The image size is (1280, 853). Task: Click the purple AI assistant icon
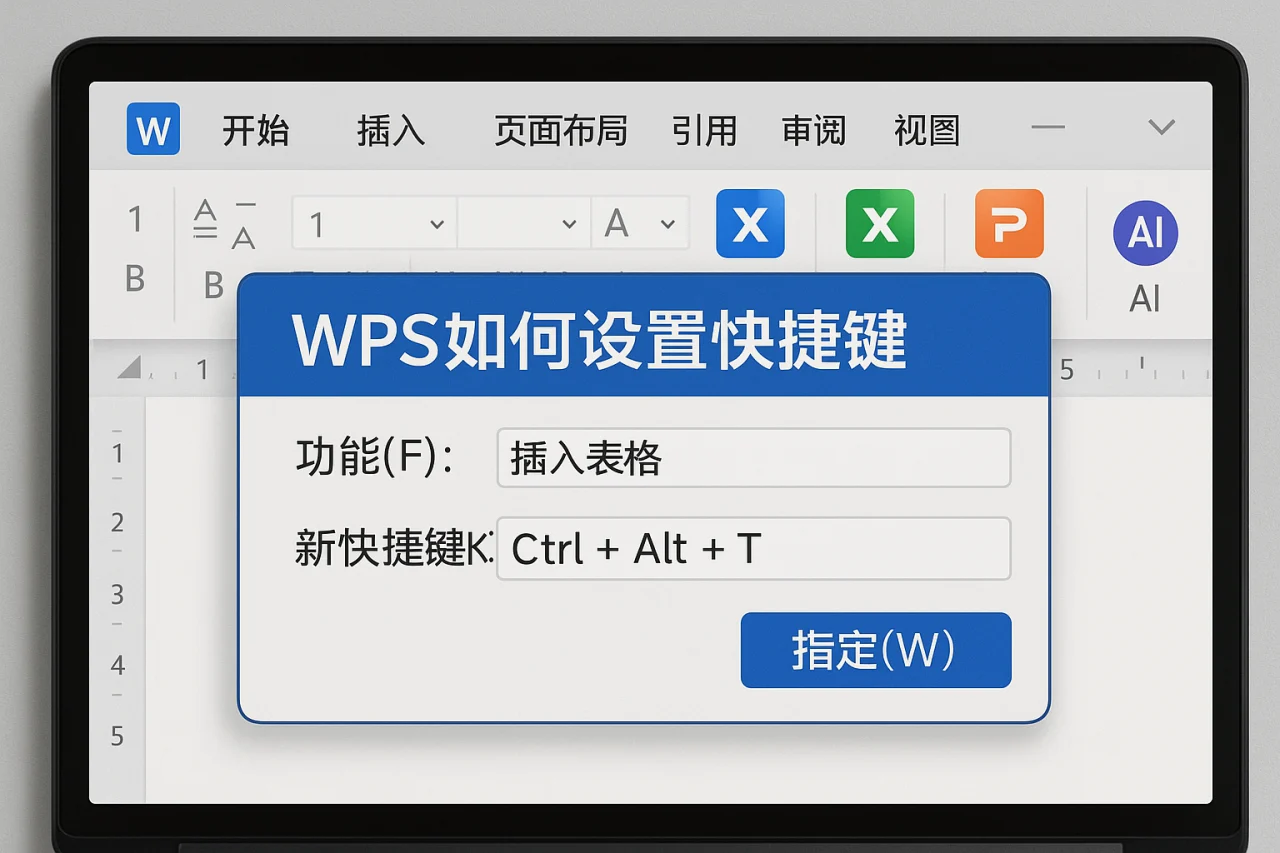coord(1144,232)
